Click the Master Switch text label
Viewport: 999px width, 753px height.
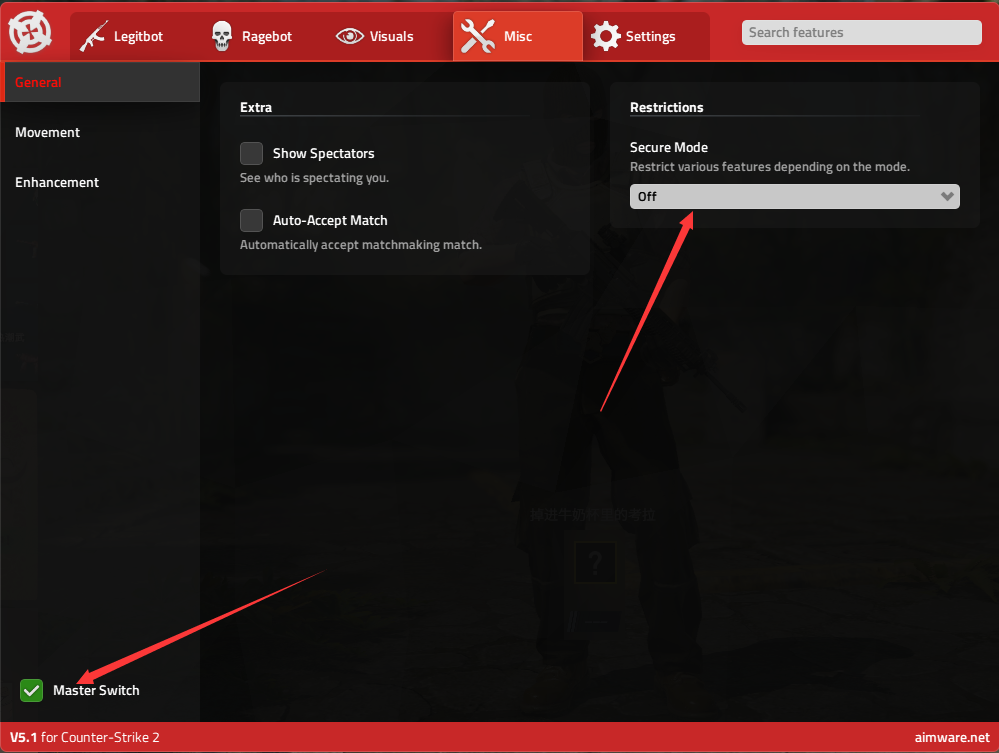[x=96, y=691]
